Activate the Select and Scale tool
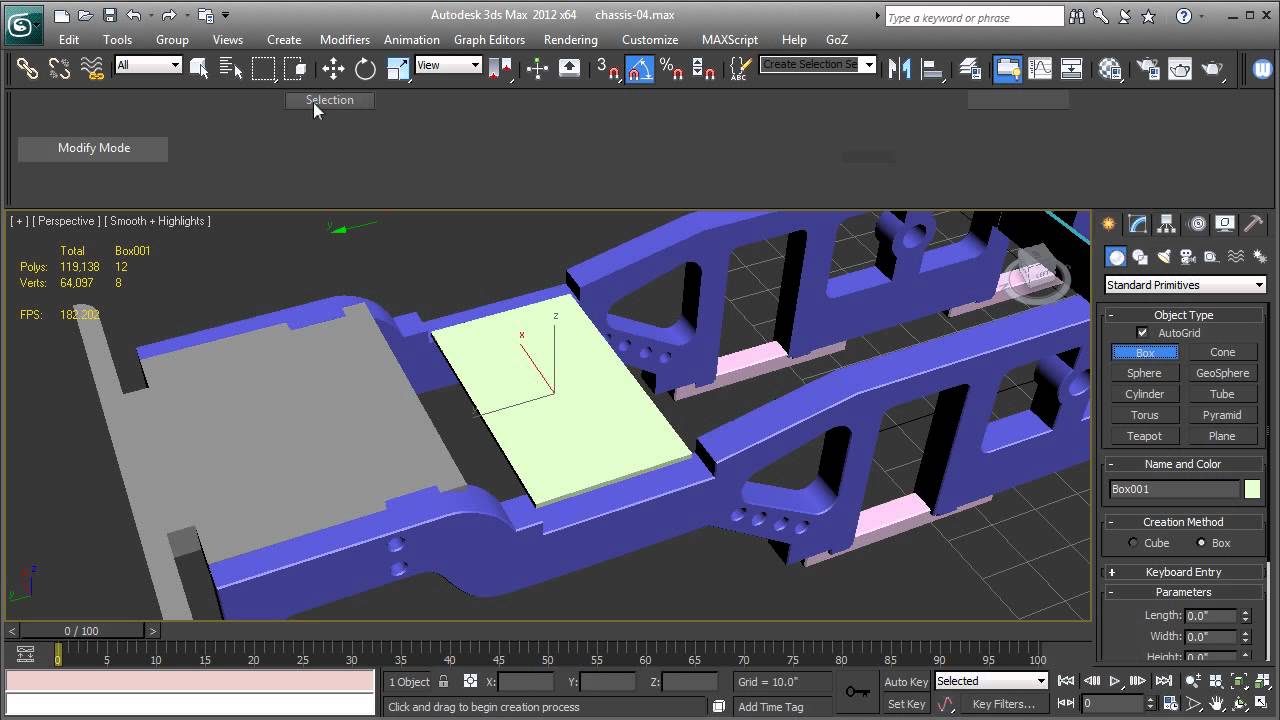Image resolution: width=1280 pixels, height=720 pixels. 398,68
